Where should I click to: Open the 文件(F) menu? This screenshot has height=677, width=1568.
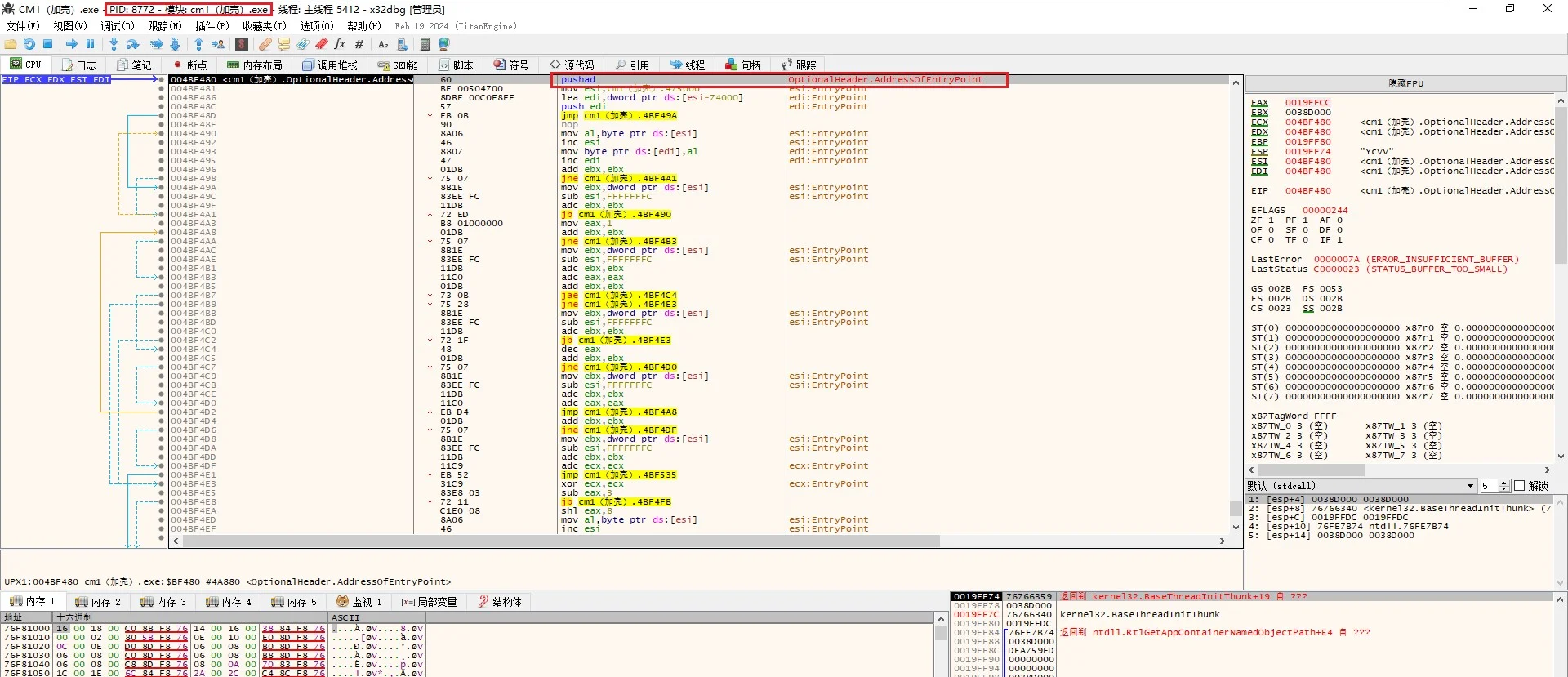point(23,26)
